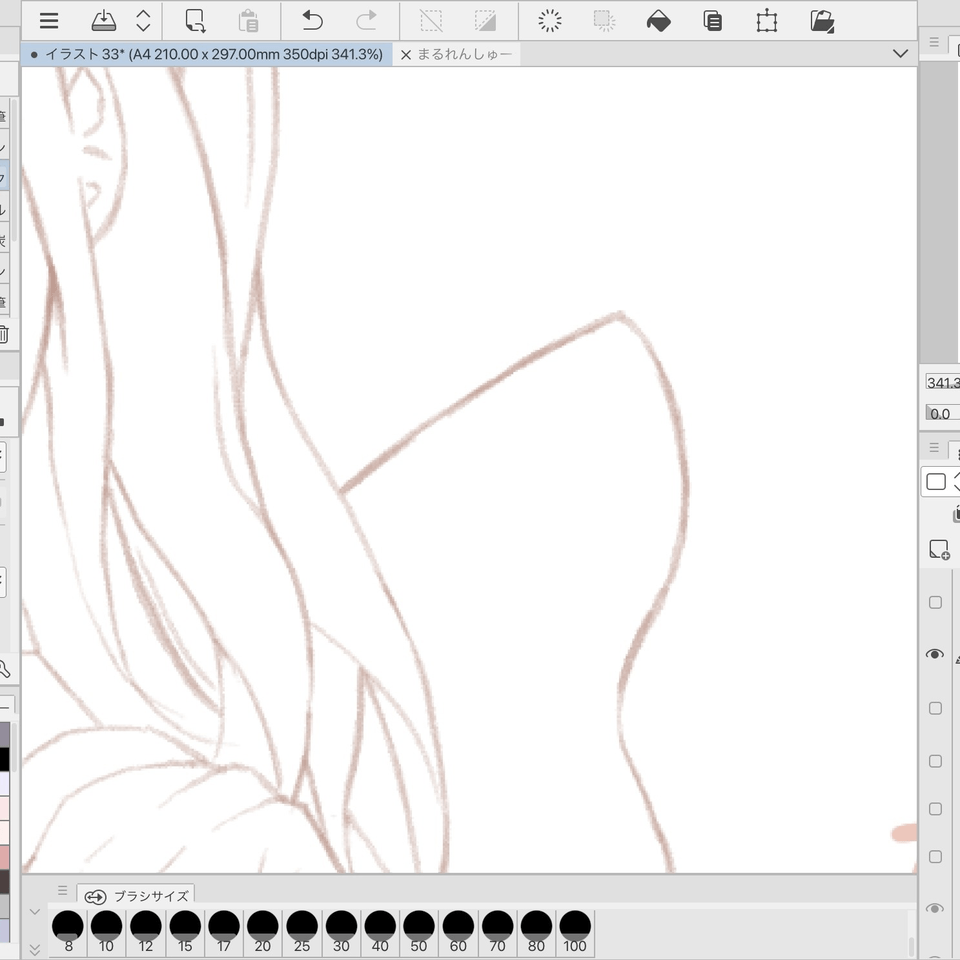This screenshot has height=960, width=960.
Task: Close the まるれんしゅー tab
Action: coord(405,54)
